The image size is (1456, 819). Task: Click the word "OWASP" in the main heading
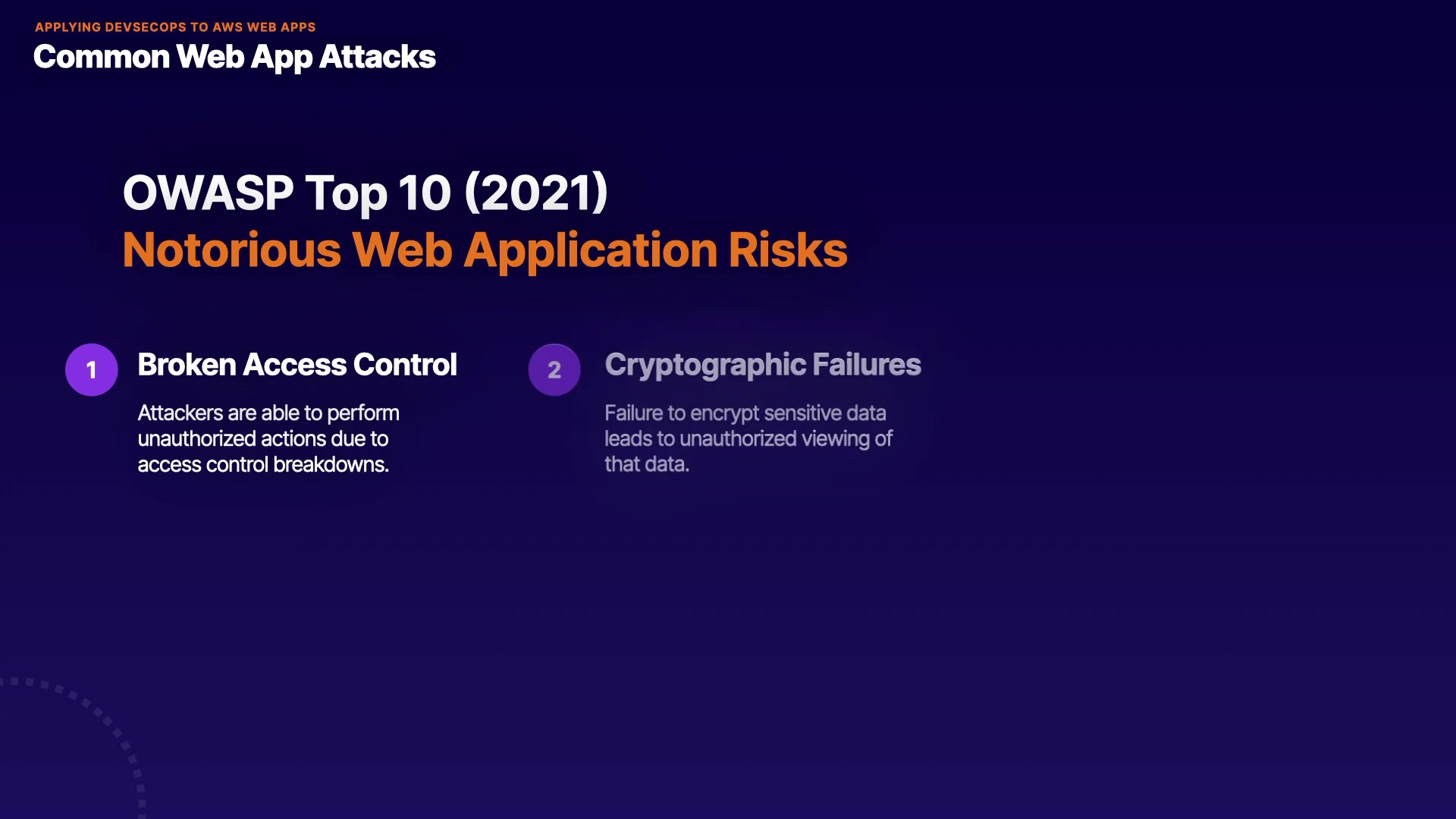pyautogui.click(x=208, y=193)
